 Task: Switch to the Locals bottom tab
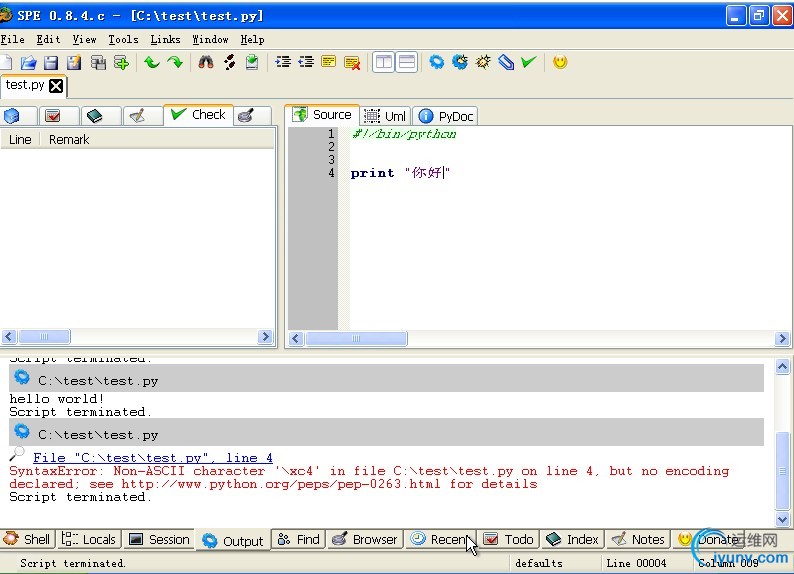click(x=89, y=540)
